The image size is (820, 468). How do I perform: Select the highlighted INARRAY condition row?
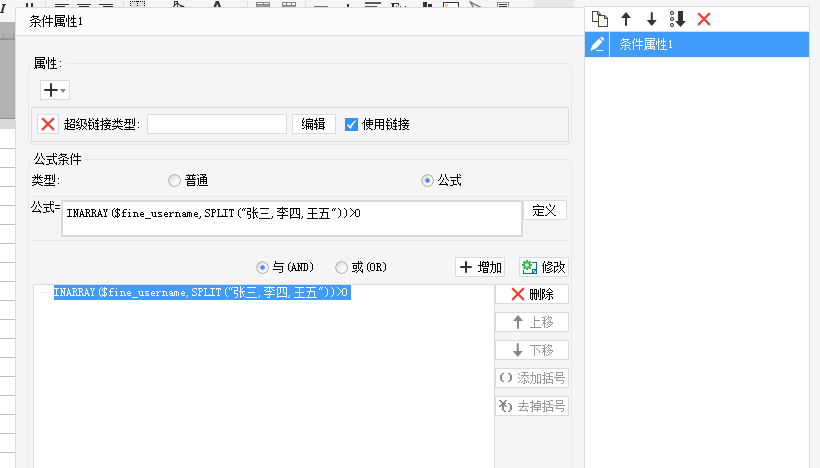[x=202, y=292]
